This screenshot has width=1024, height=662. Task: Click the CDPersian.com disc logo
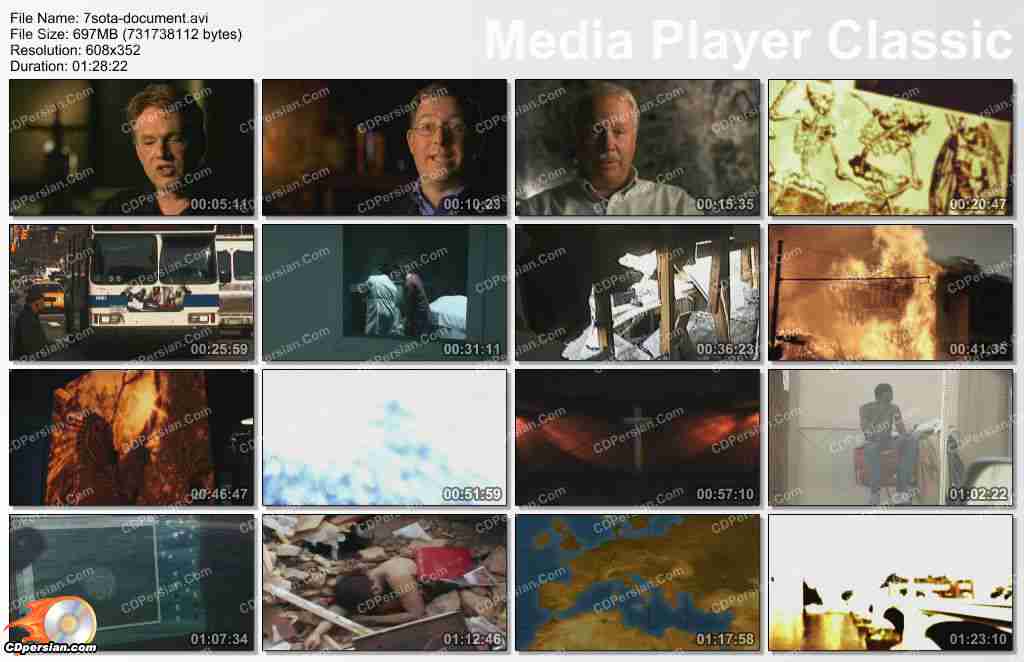point(50,625)
